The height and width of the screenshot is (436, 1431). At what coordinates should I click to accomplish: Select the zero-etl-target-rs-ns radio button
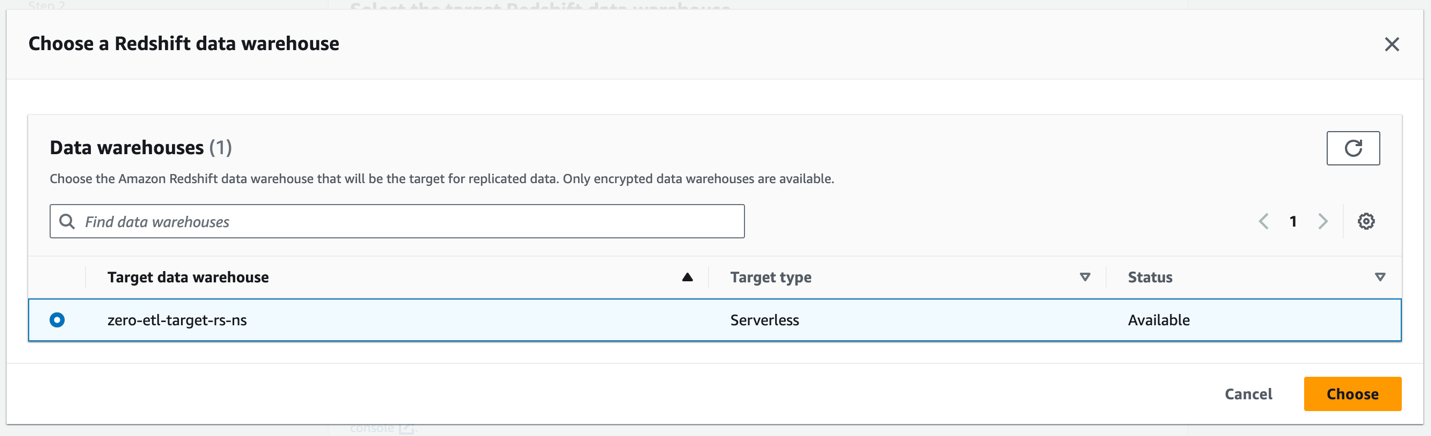57,320
